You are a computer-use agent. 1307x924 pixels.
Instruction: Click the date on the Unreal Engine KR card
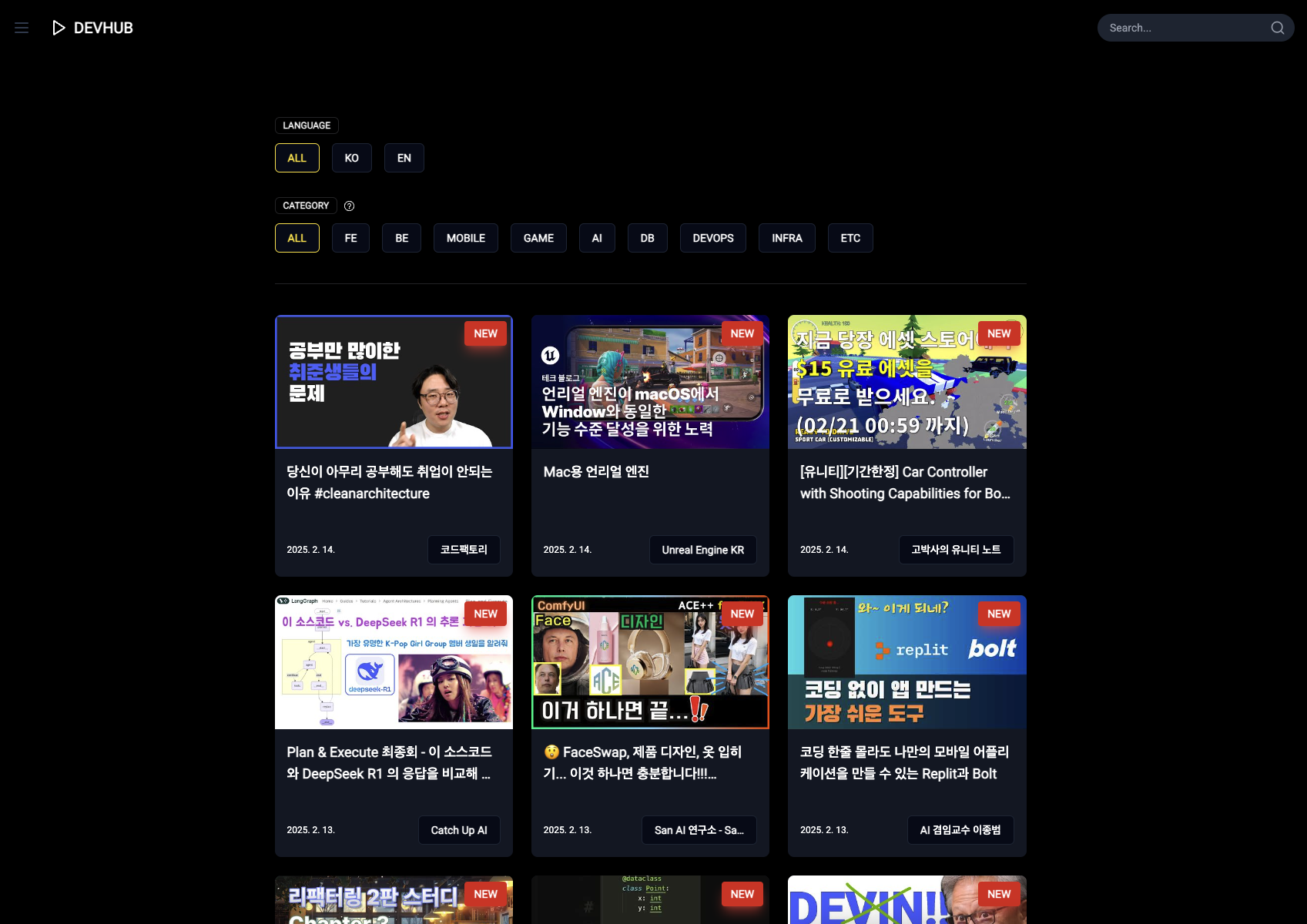[568, 550]
